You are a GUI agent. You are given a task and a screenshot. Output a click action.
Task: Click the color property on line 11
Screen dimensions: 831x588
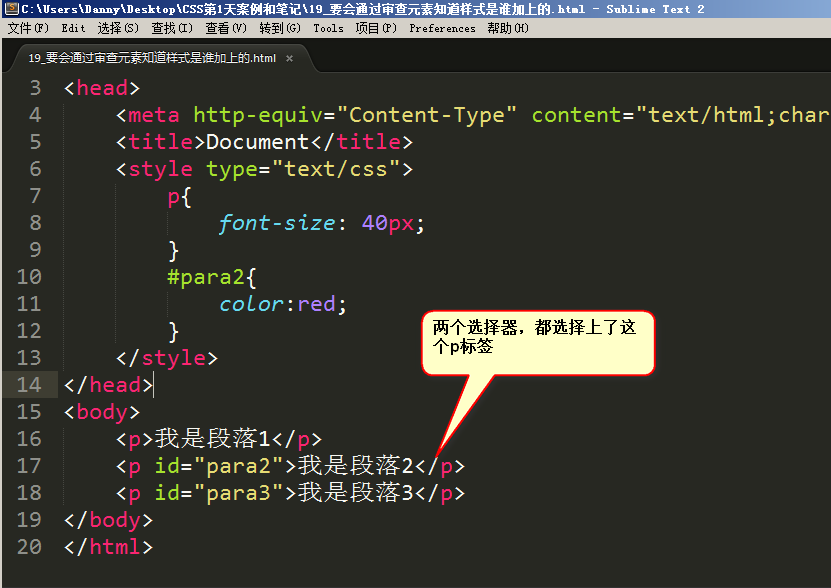pos(252,304)
